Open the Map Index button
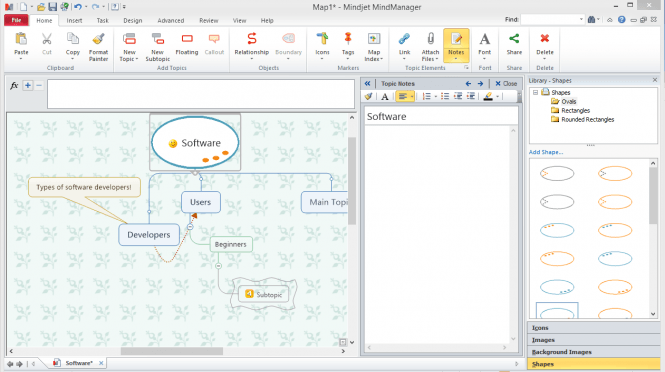This screenshot has height=372, width=665. tap(374, 47)
